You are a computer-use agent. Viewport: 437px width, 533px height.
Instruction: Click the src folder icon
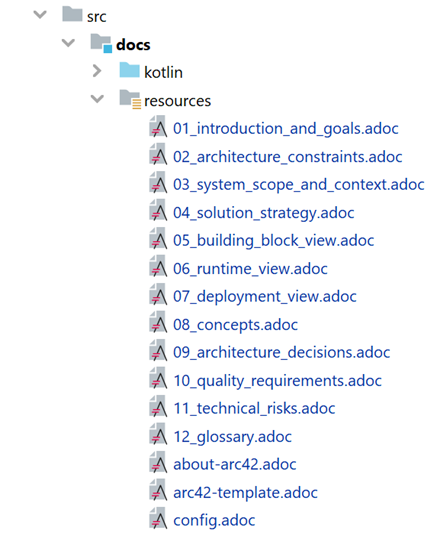click(x=72, y=14)
